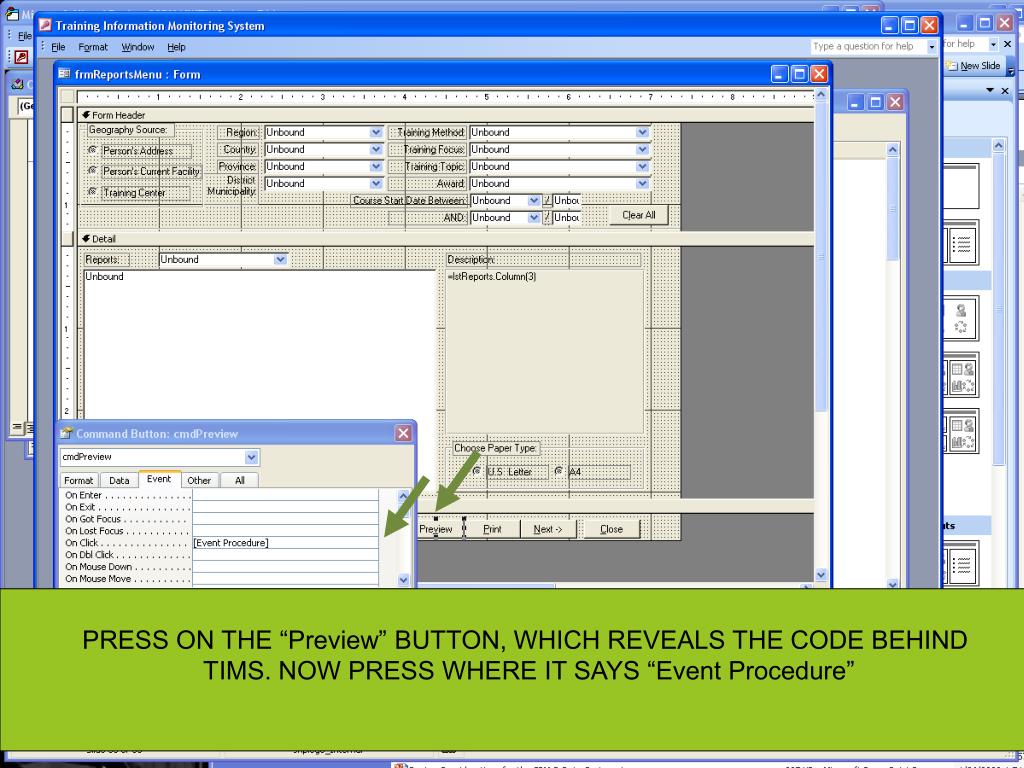1024x768 pixels.
Task: Open the Help menu
Action: coord(176,47)
